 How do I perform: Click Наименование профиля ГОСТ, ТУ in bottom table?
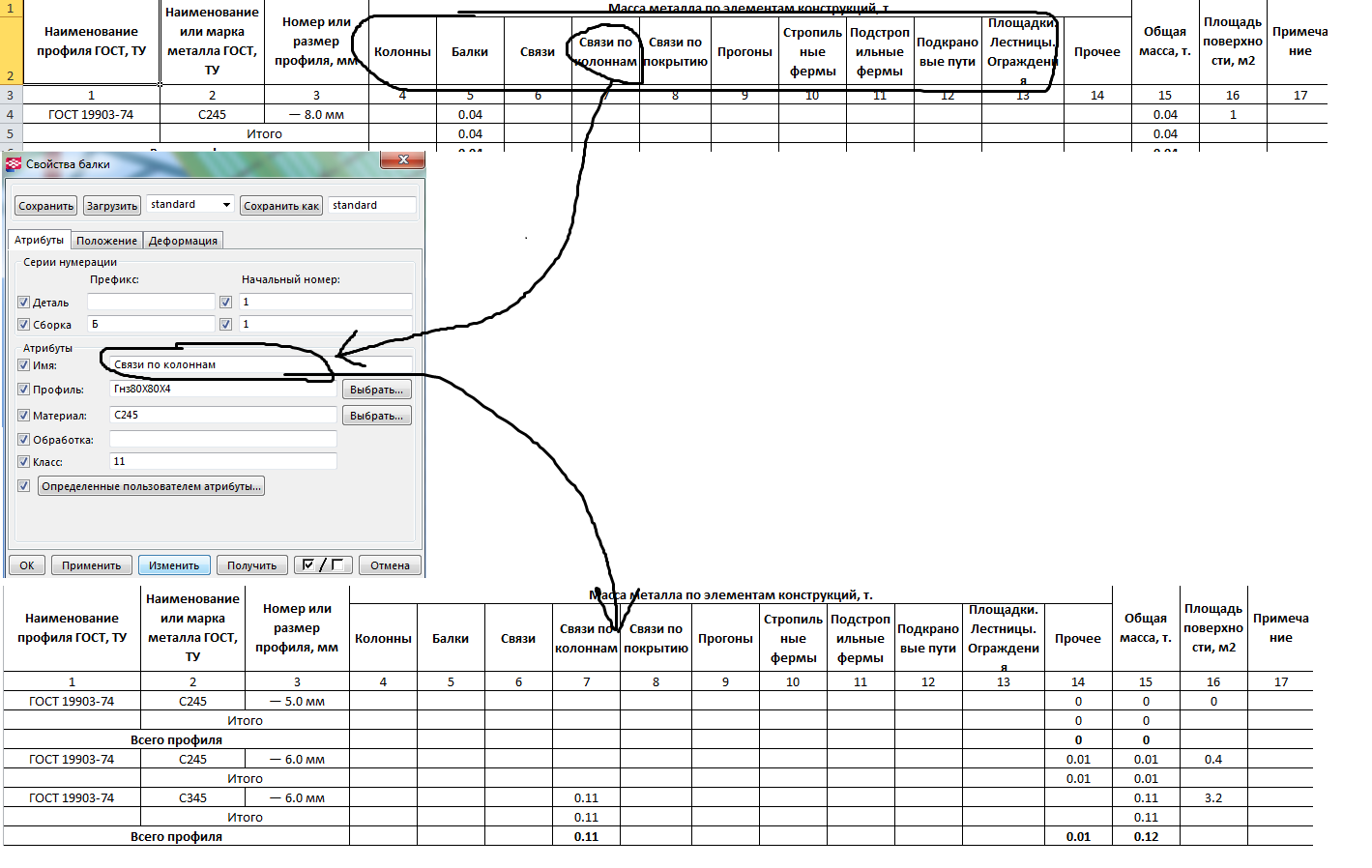[72, 628]
